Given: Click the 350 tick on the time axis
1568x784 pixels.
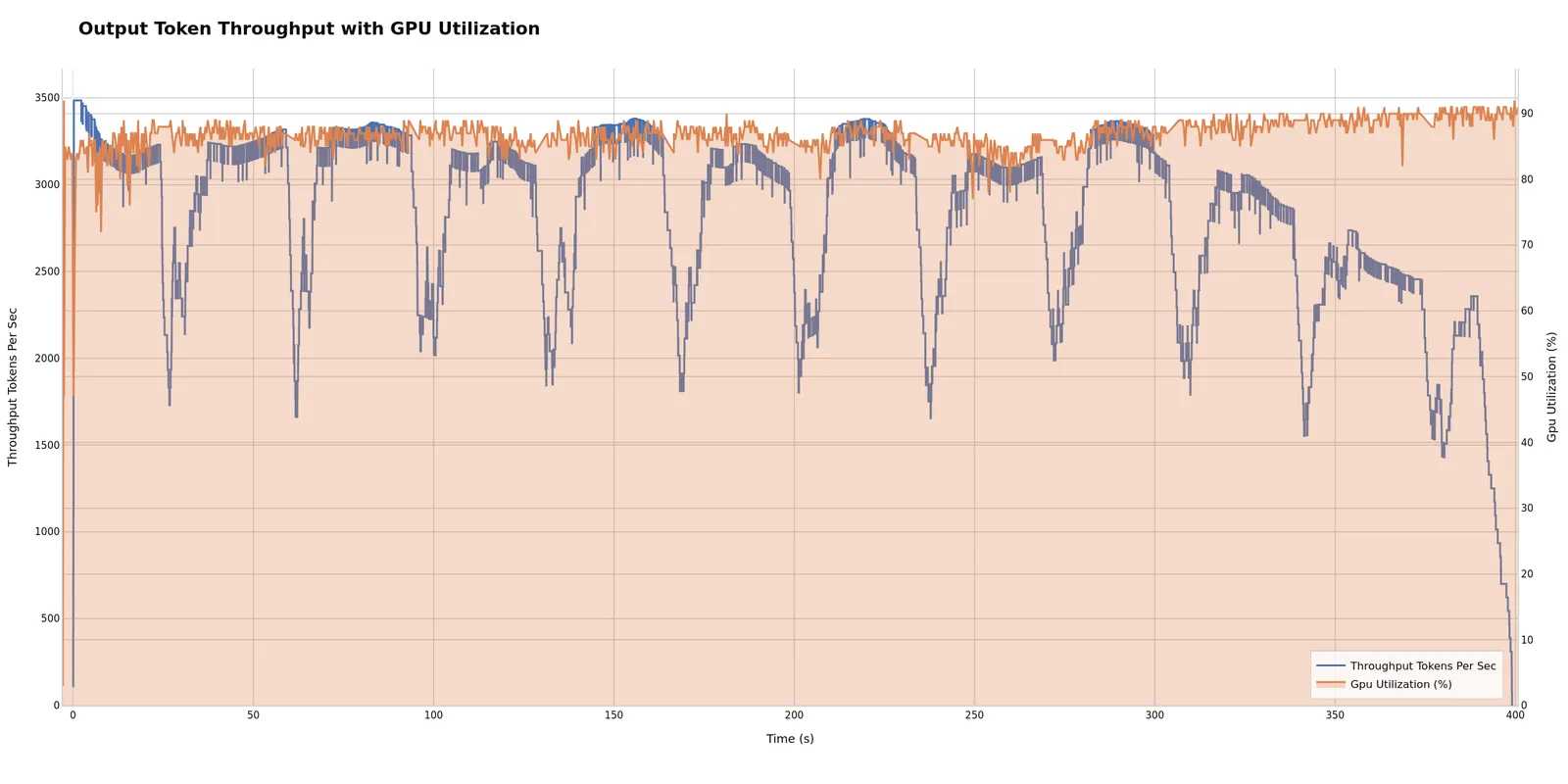Looking at the screenshot, I should [x=1335, y=715].
